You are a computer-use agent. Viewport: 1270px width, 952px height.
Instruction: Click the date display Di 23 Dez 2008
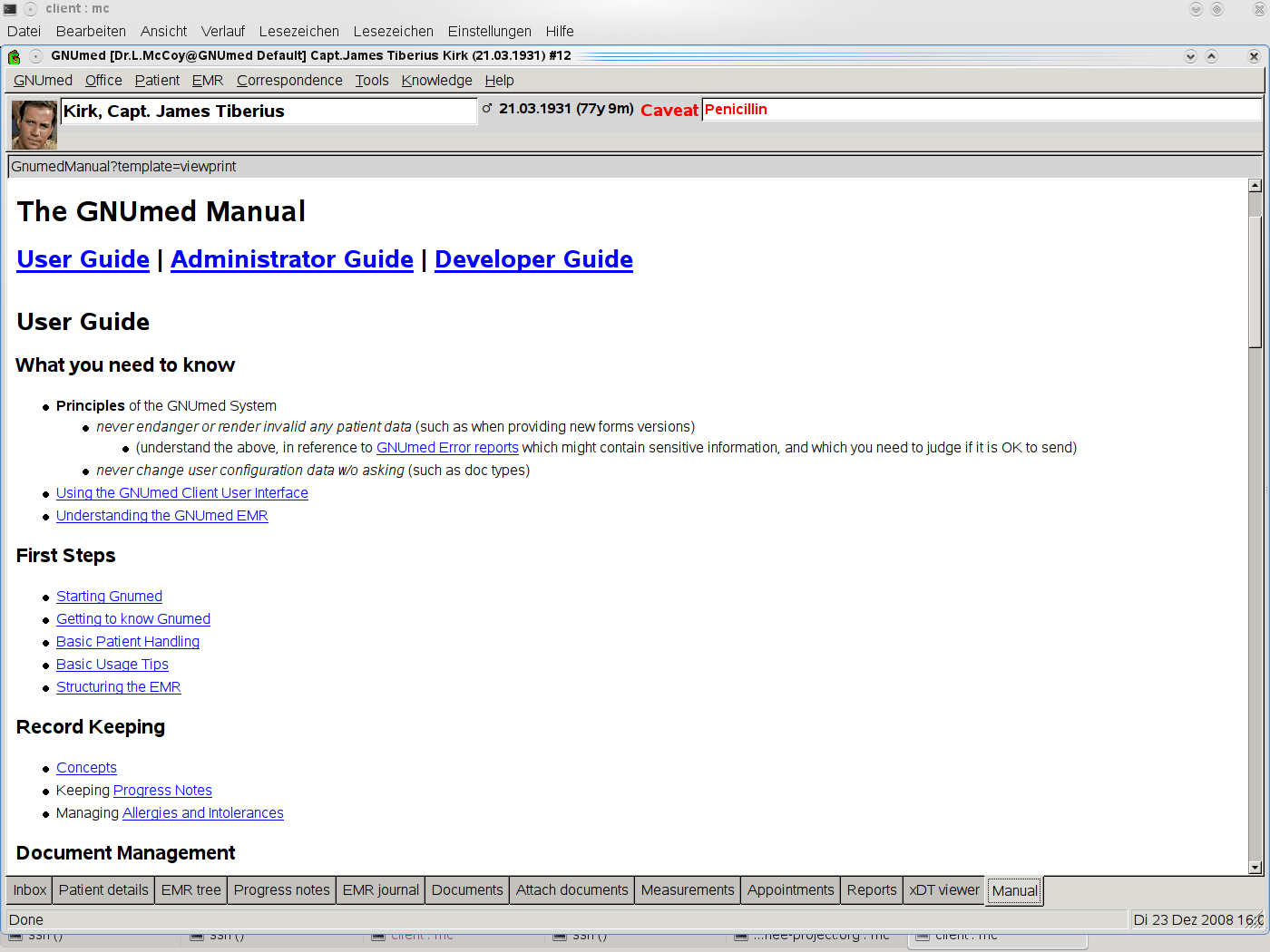tap(1197, 919)
